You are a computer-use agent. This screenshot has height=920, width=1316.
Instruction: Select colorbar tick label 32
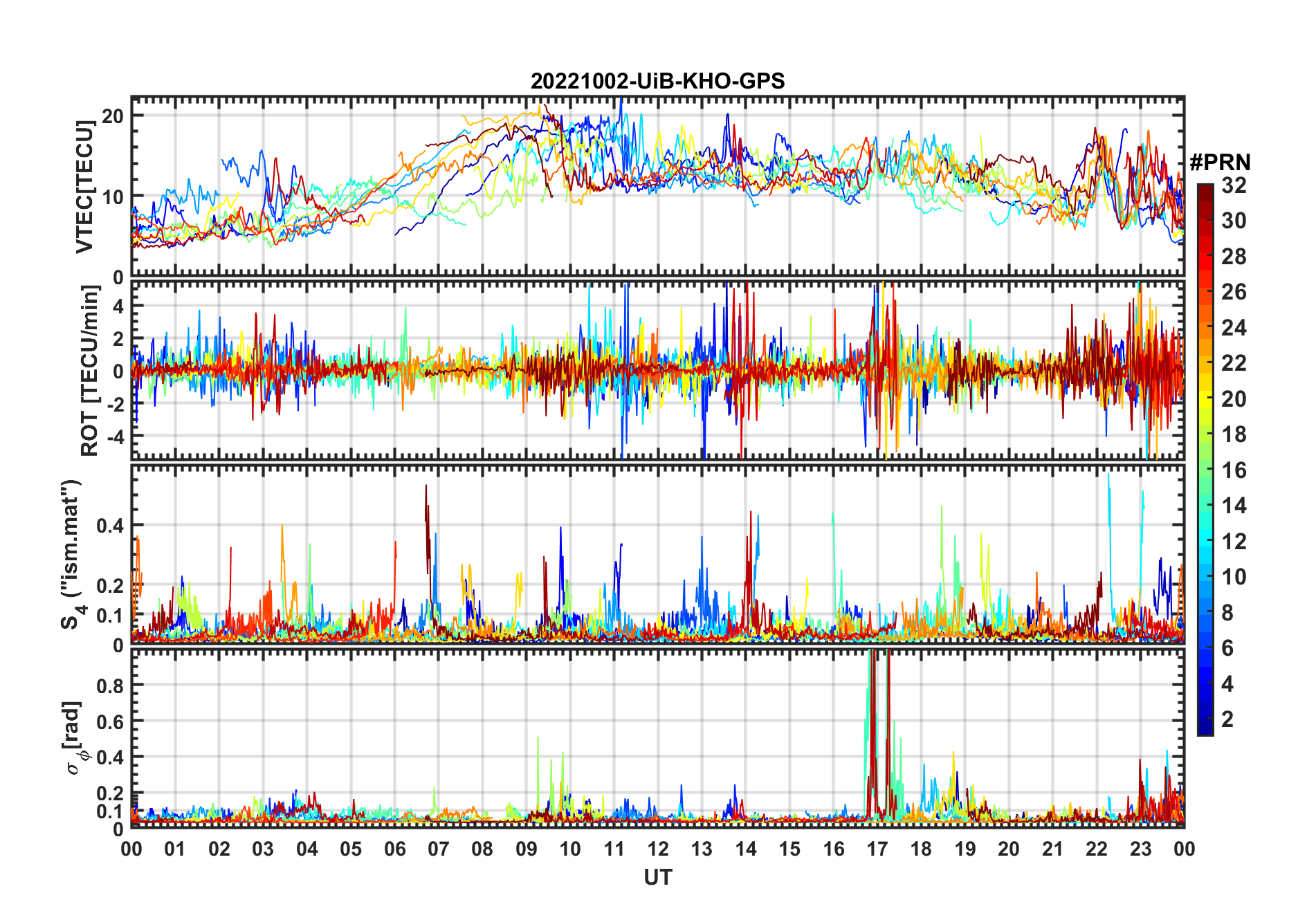point(1234,185)
